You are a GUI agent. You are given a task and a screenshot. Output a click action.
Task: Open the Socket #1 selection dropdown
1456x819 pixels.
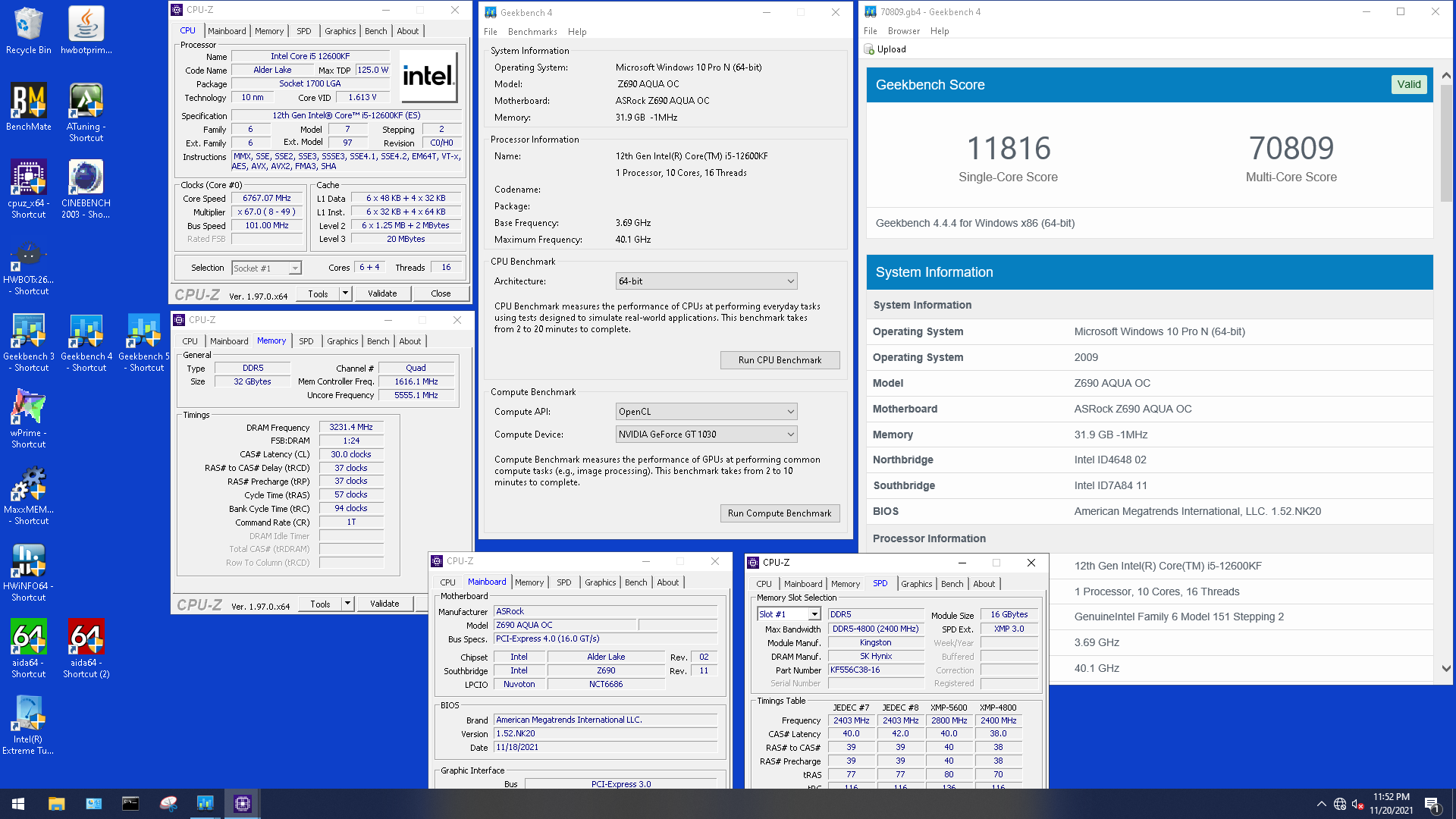pyautogui.click(x=266, y=268)
